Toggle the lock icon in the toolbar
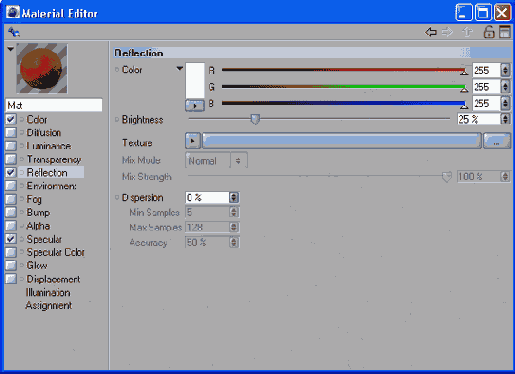 (489, 32)
